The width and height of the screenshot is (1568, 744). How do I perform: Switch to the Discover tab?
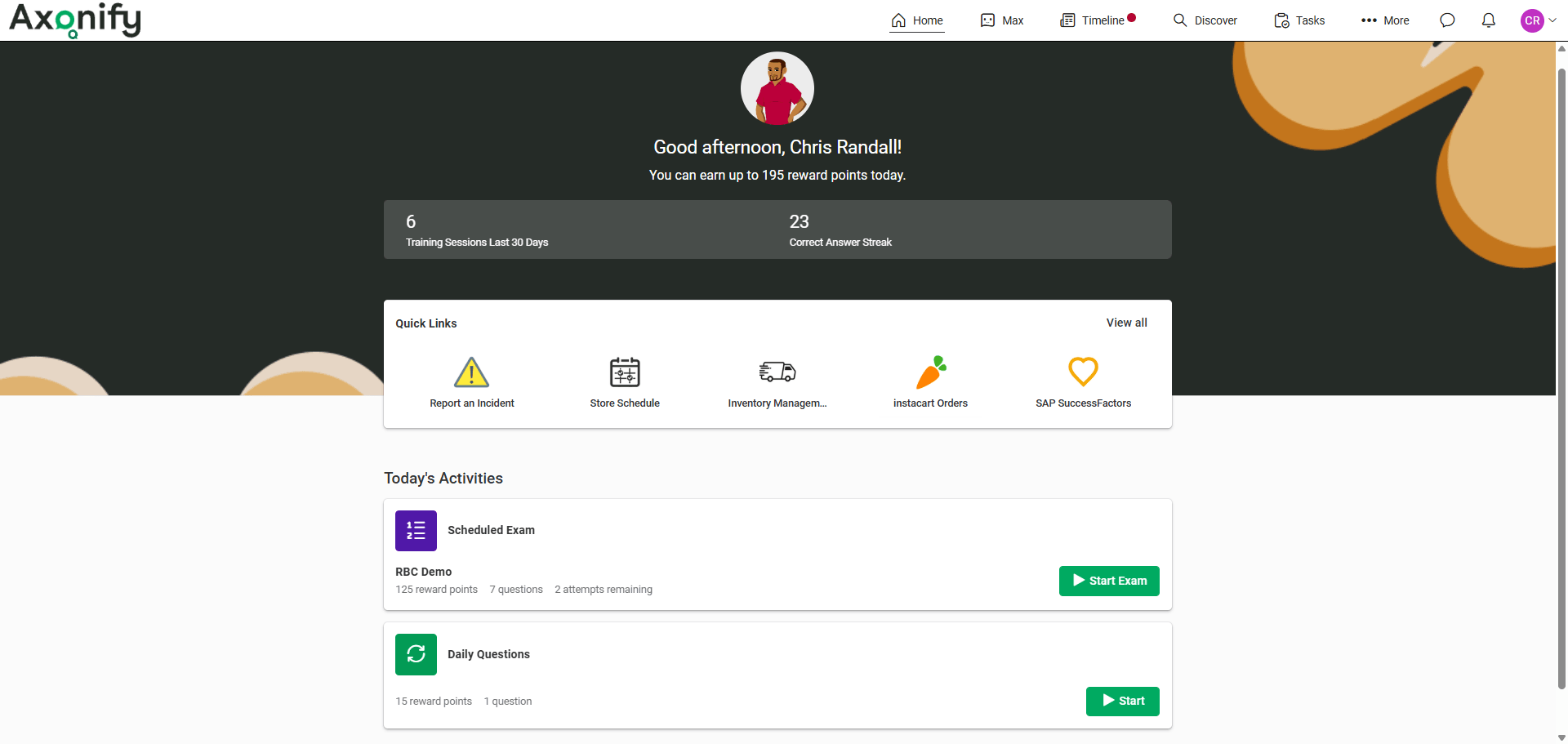[x=1205, y=20]
